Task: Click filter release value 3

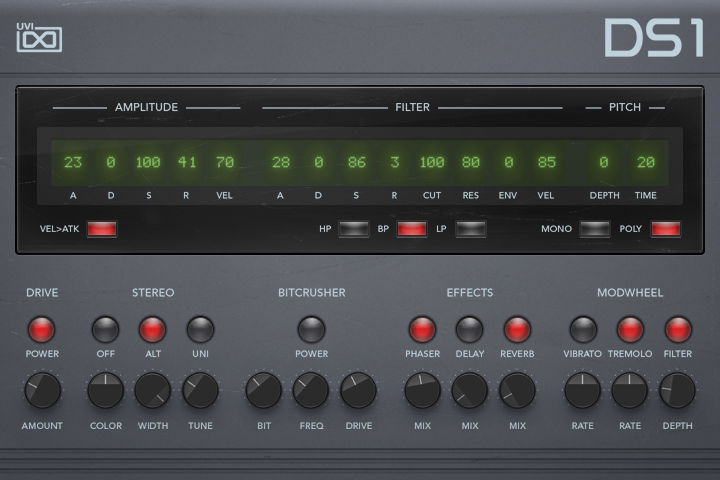Action: [x=394, y=162]
